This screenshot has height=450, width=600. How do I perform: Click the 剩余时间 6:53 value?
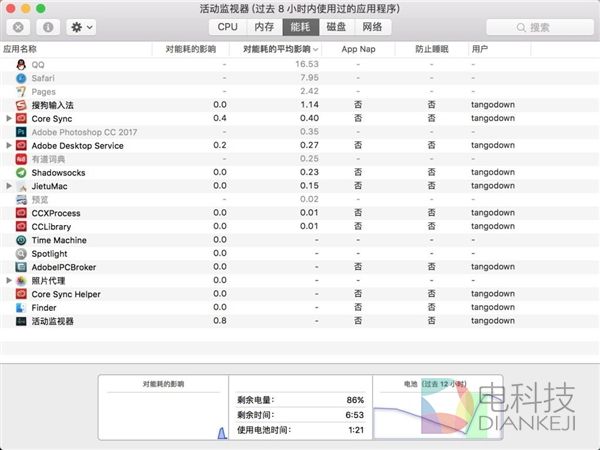pos(354,415)
